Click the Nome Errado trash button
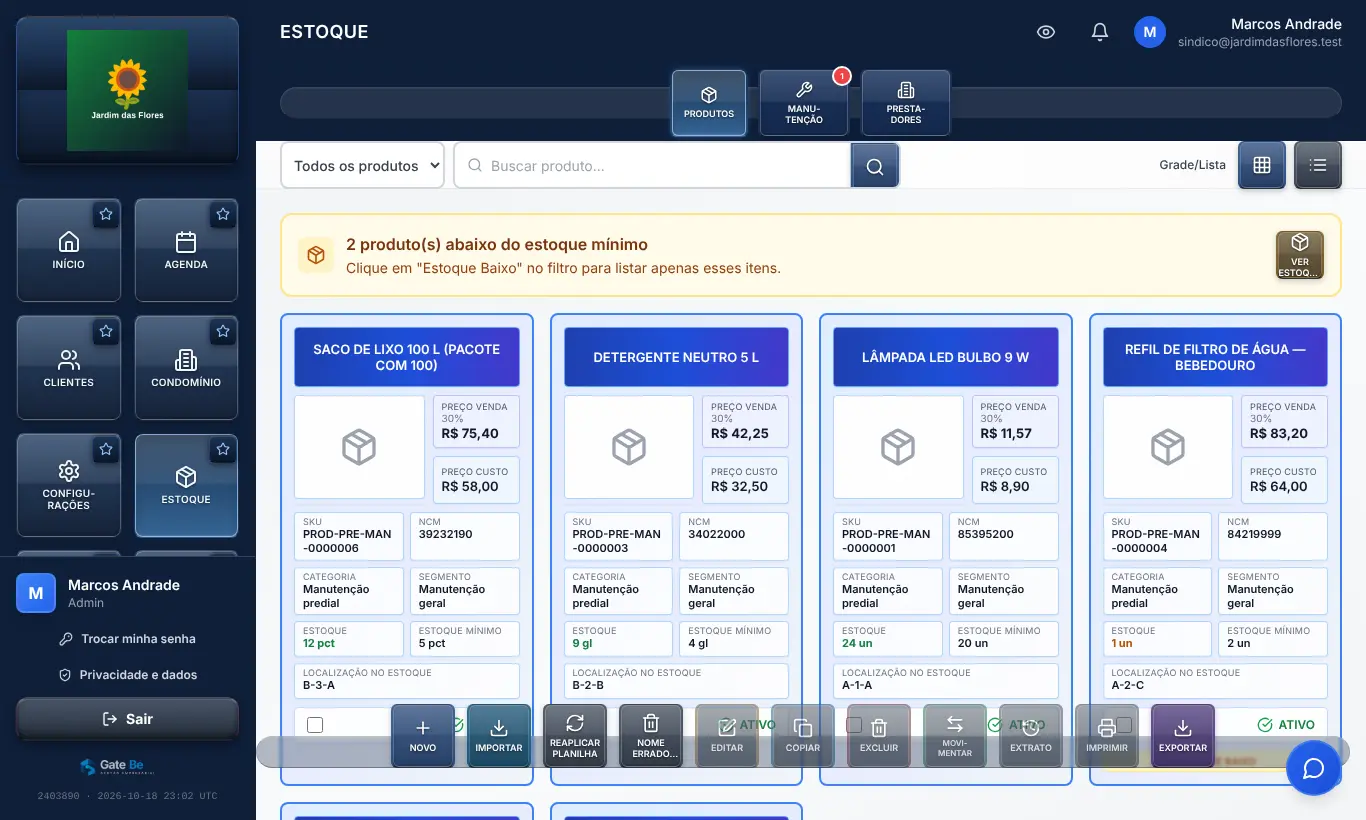This screenshot has height=820, width=1366. (651, 736)
